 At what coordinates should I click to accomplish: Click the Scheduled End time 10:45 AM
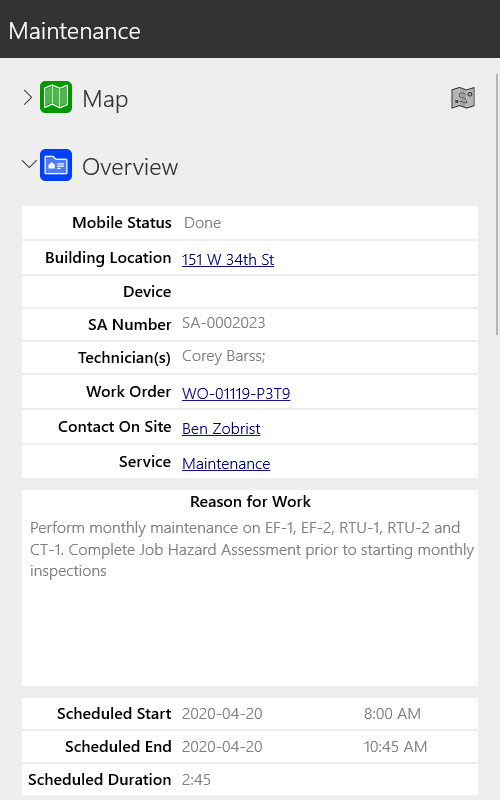tap(395, 746)
